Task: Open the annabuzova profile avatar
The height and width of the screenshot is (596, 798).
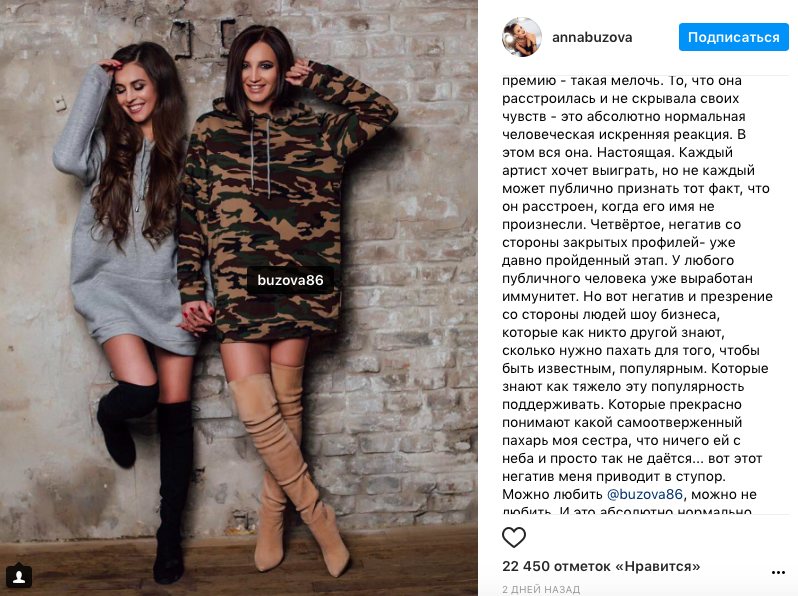Action: [x=522, y=37]
